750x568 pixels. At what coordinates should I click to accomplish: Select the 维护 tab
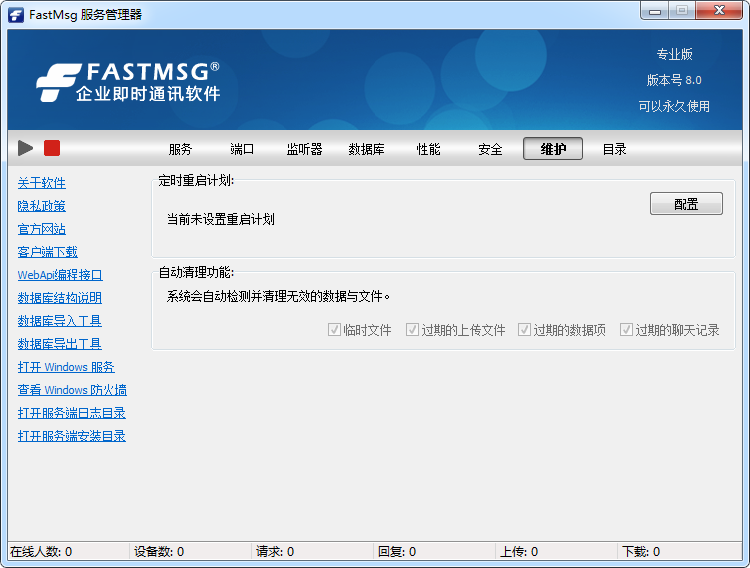pyautogui.click(x=553, y=149)
